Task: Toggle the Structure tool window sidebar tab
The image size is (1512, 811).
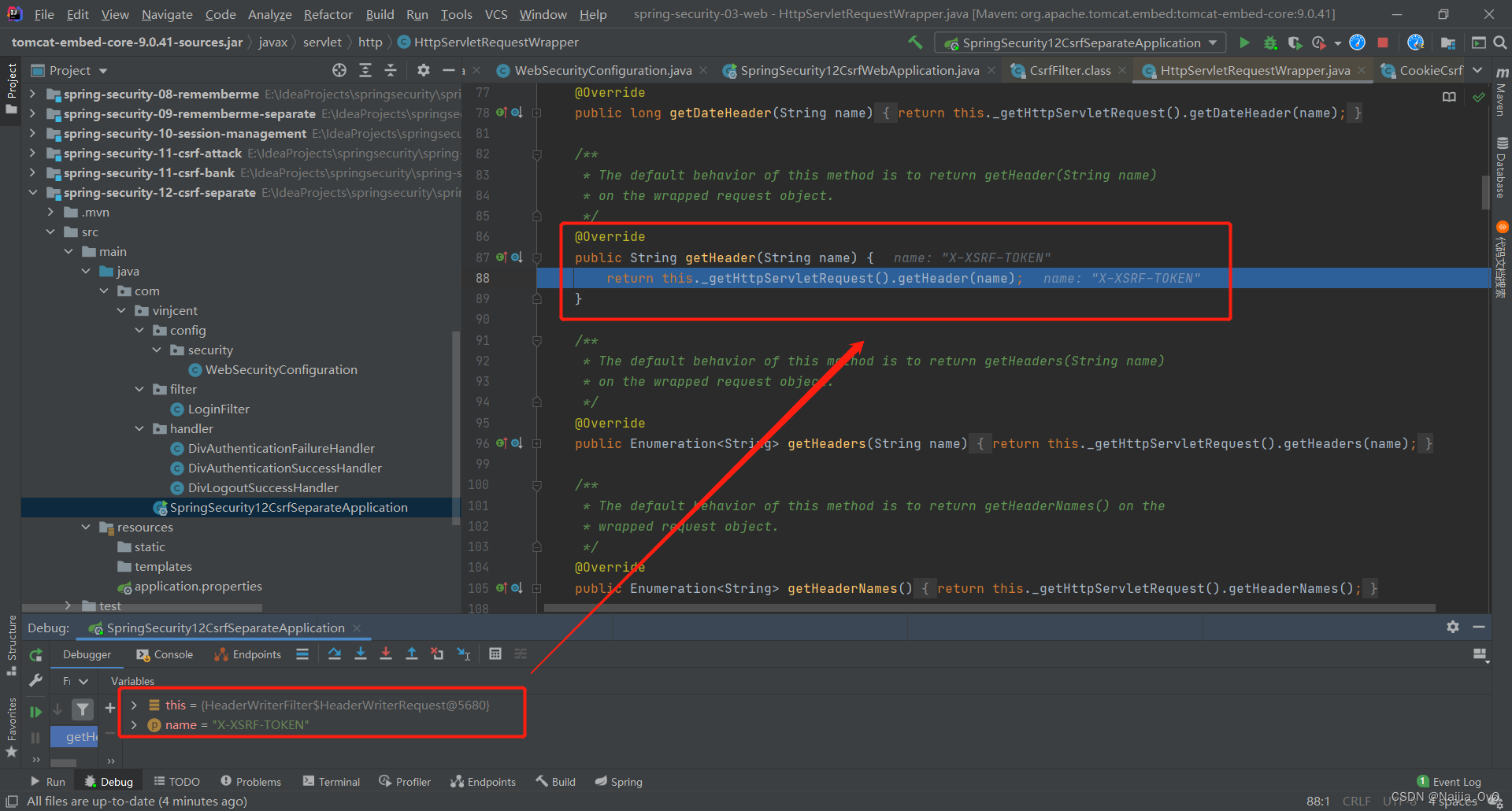Action: tap(11, 645)
